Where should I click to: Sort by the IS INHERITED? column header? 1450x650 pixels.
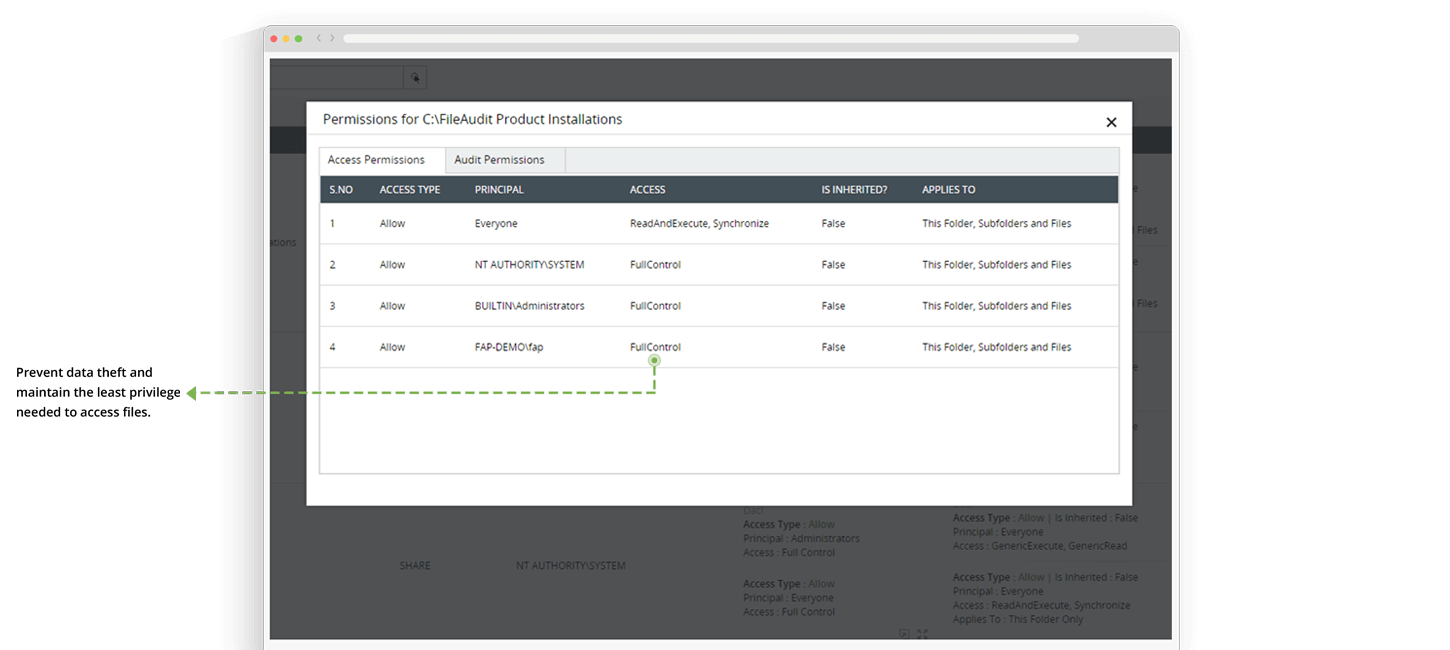[854, 190]
